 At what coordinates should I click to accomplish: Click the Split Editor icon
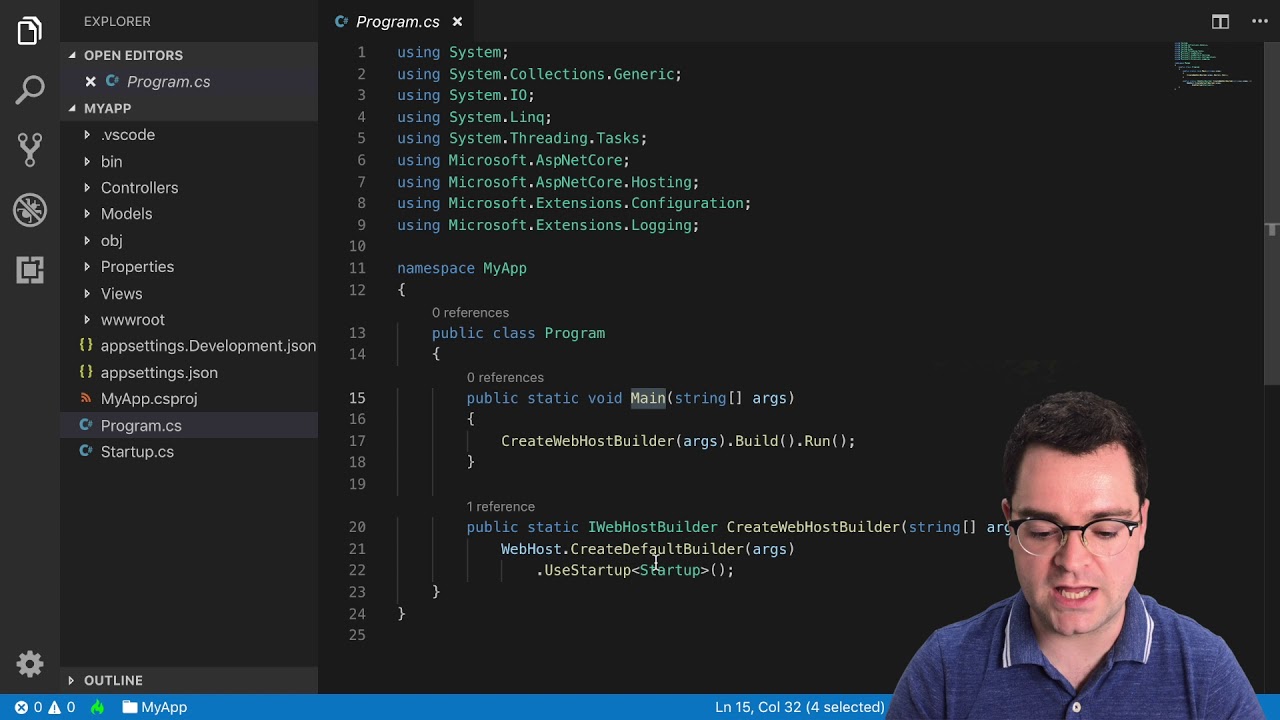tap(1220, 21)
